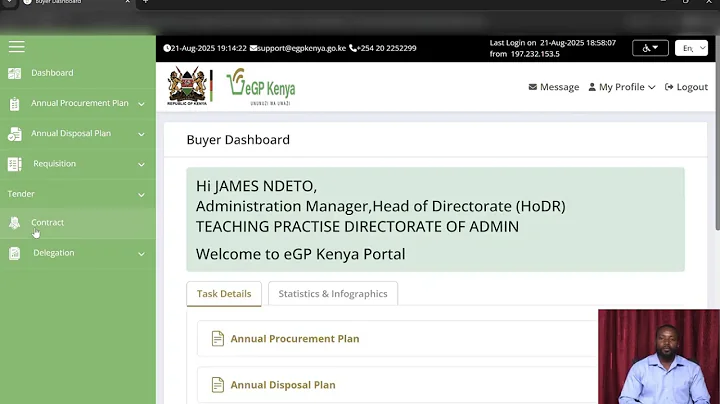Click the eGP Kenya logo
This screenshot has width=720, height=404.
(x=261, y=86)
